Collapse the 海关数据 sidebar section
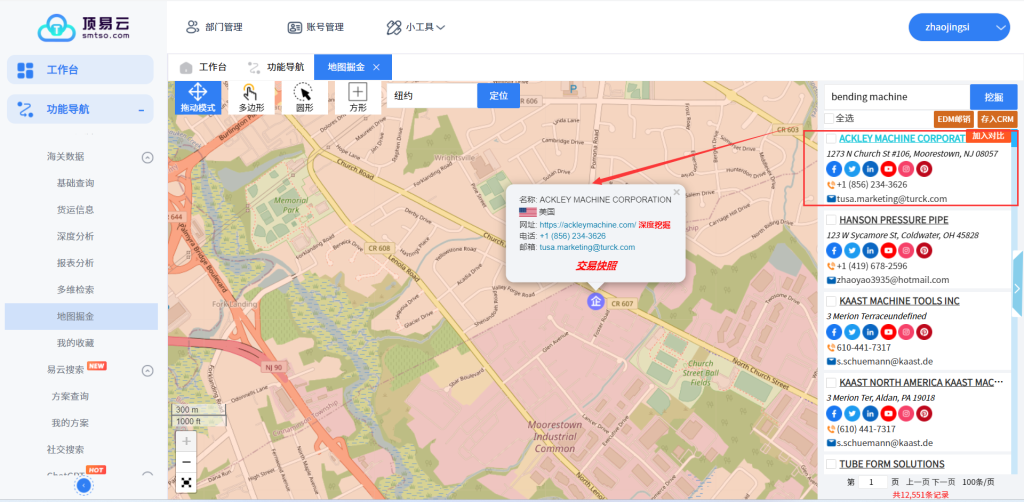 pyautogui.click(x=147, y=157)
